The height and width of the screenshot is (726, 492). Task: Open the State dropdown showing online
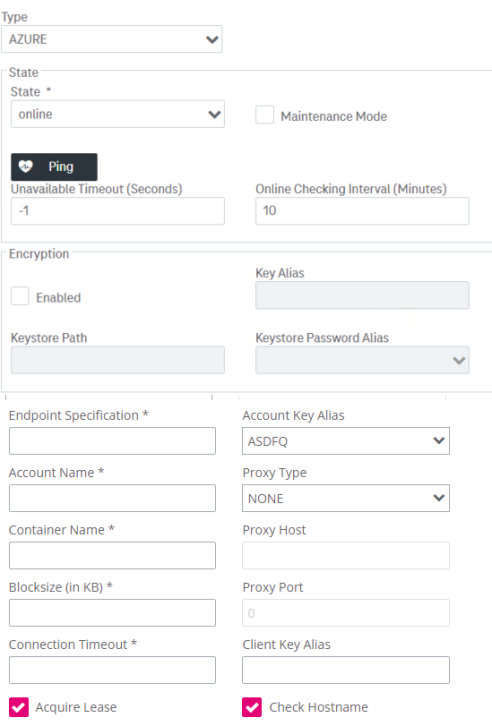click(x=118, y=114)
